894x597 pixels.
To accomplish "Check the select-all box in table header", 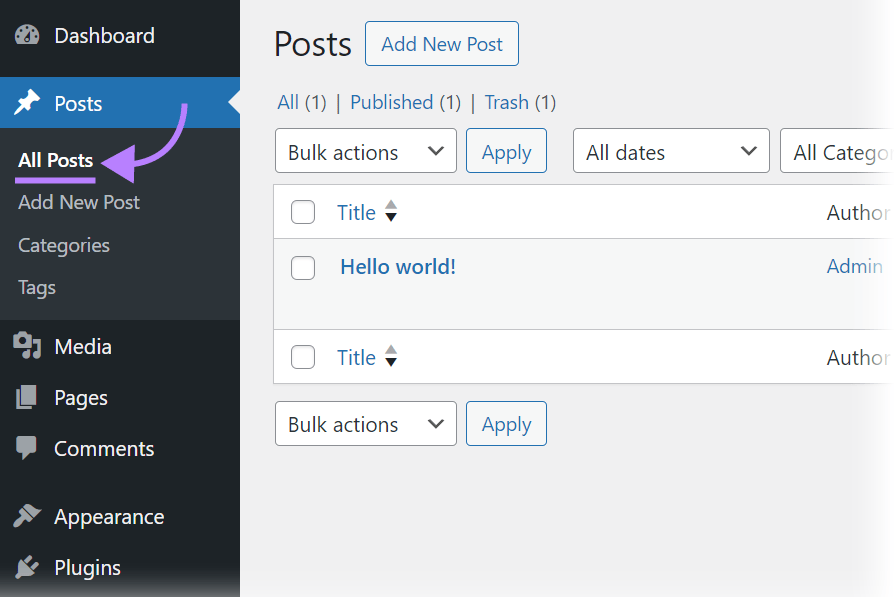I will click(x=303, y=212).
